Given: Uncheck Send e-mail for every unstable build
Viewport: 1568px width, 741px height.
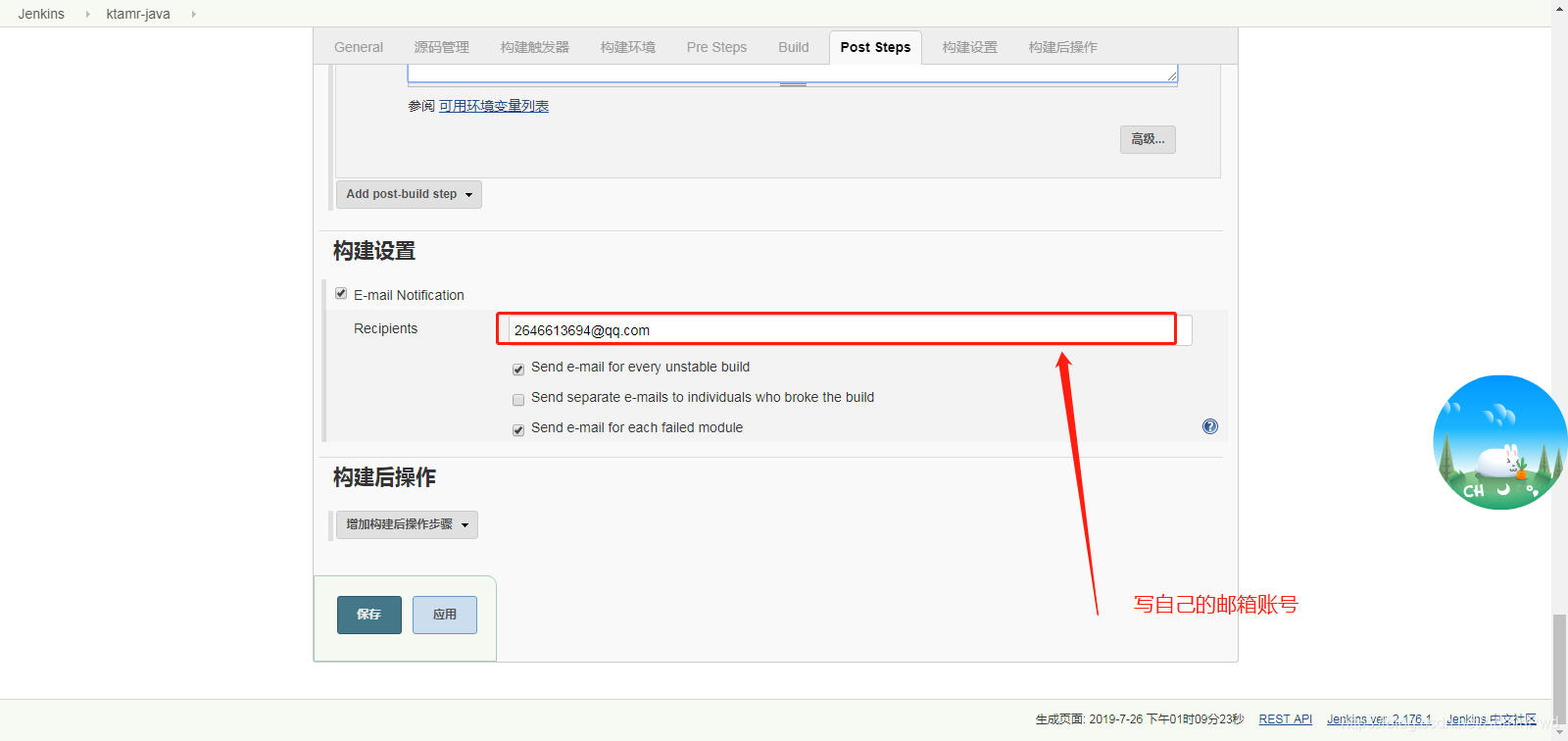Looking at the screenshot, I should (518, 370).
